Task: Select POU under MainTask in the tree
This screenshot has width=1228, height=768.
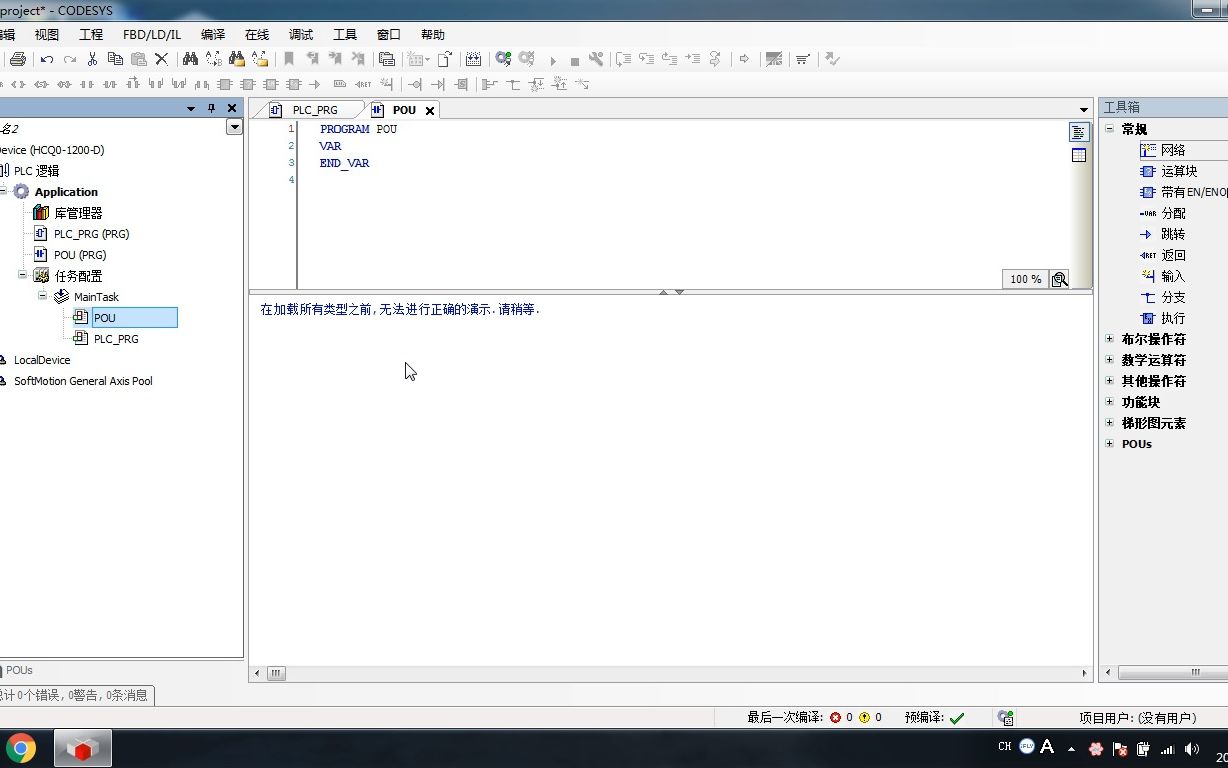Action: (x=105, y=317)
